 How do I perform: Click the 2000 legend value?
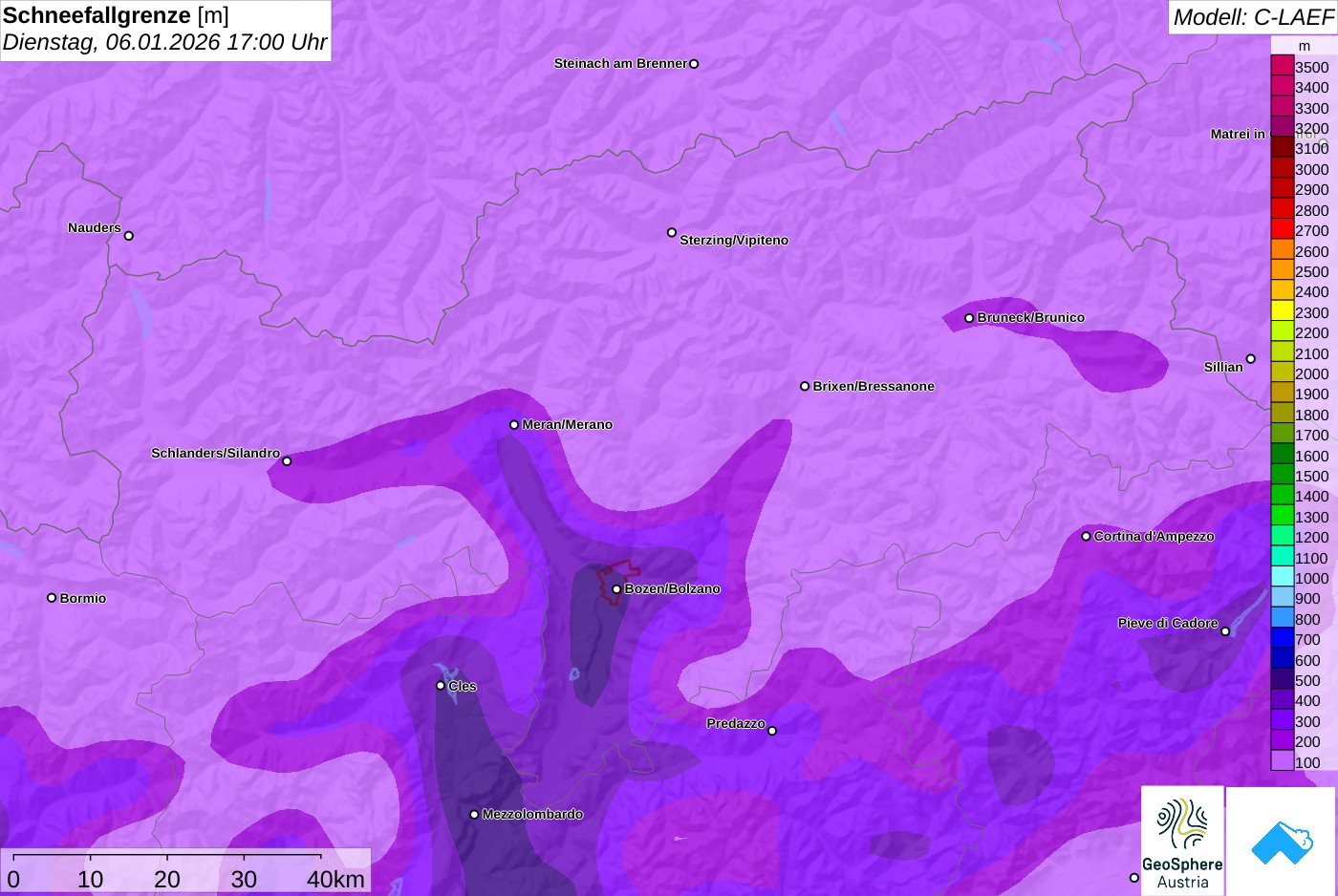pos(1312,373)
